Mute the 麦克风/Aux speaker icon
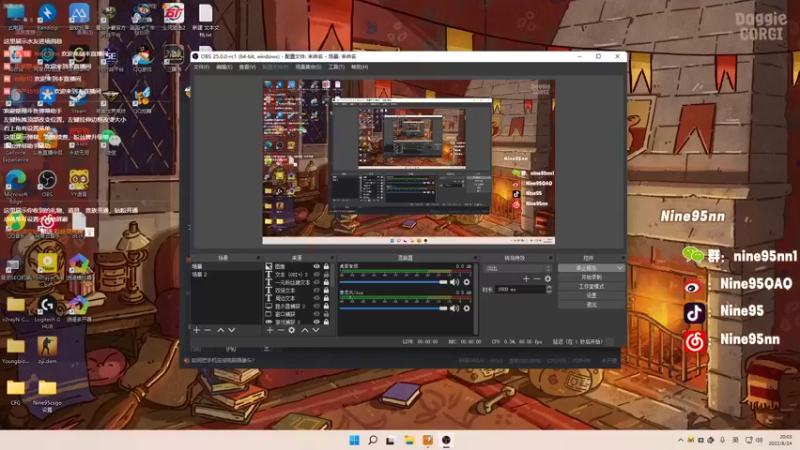The height and width of the screenshot is (450, 800). pos(455,308)
